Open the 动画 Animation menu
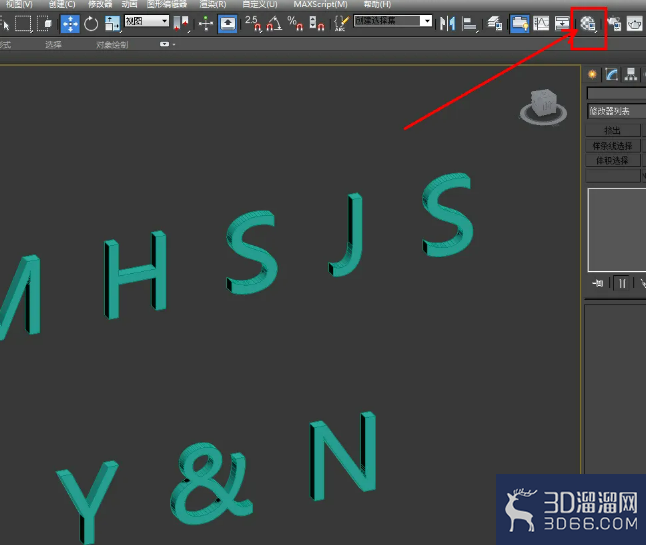The width and height of the screenshot is (646, 545). [129, 5]
